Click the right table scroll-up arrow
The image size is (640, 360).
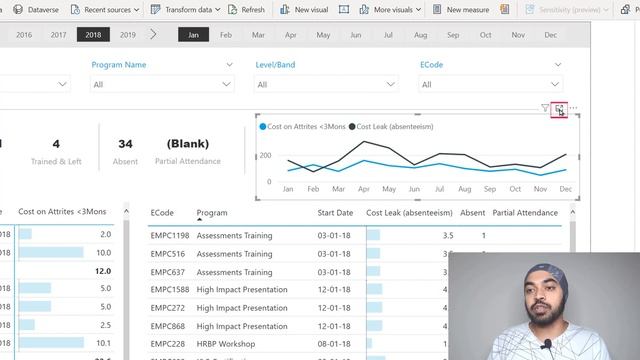573,212
